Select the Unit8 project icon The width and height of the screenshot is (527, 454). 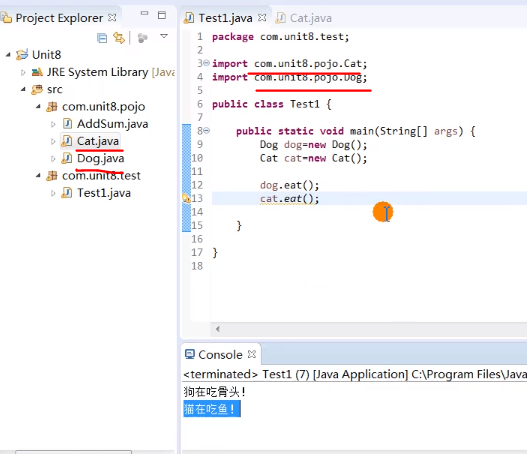tap(22, 54)
